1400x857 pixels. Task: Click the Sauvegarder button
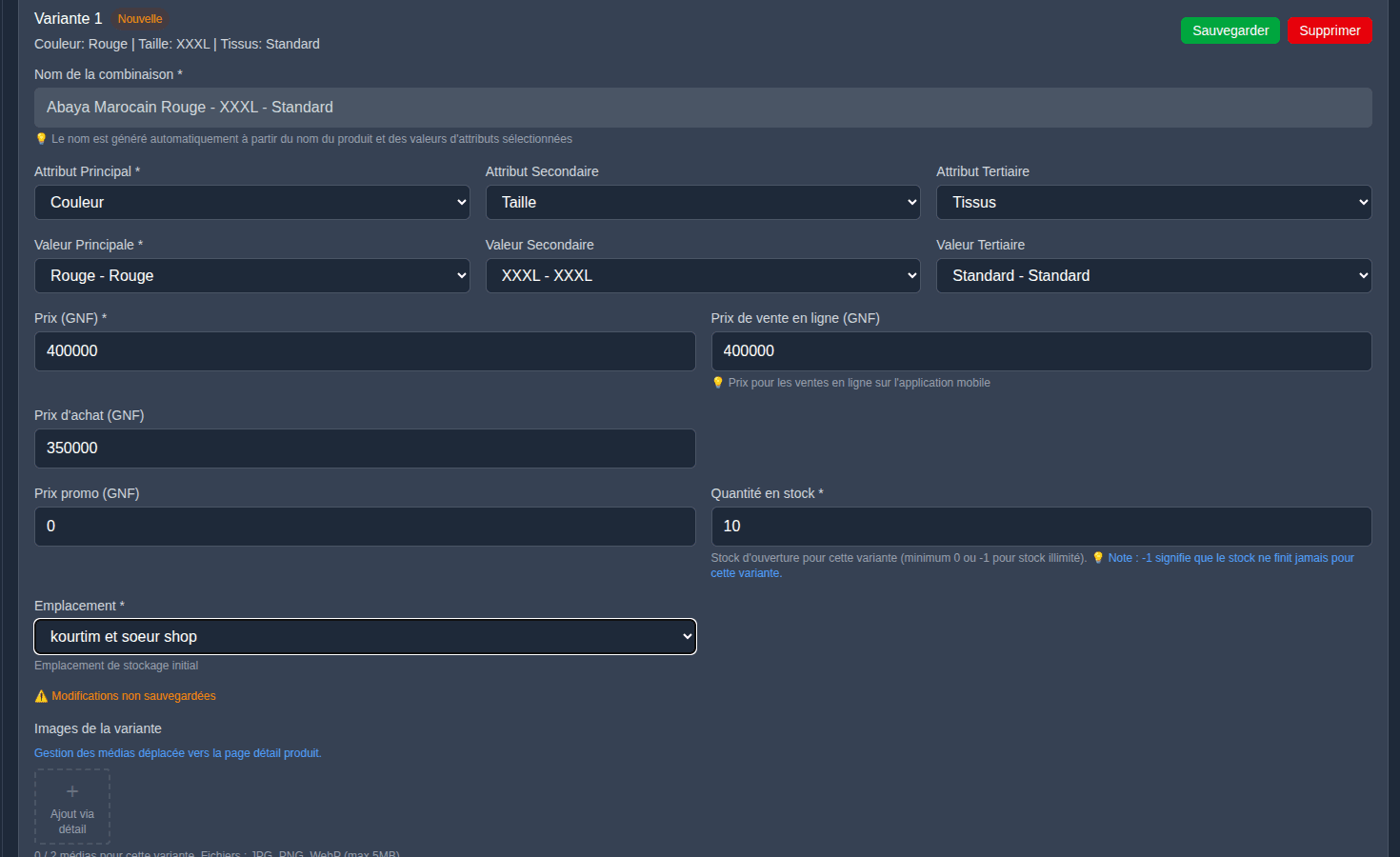tap(1230, 30)
